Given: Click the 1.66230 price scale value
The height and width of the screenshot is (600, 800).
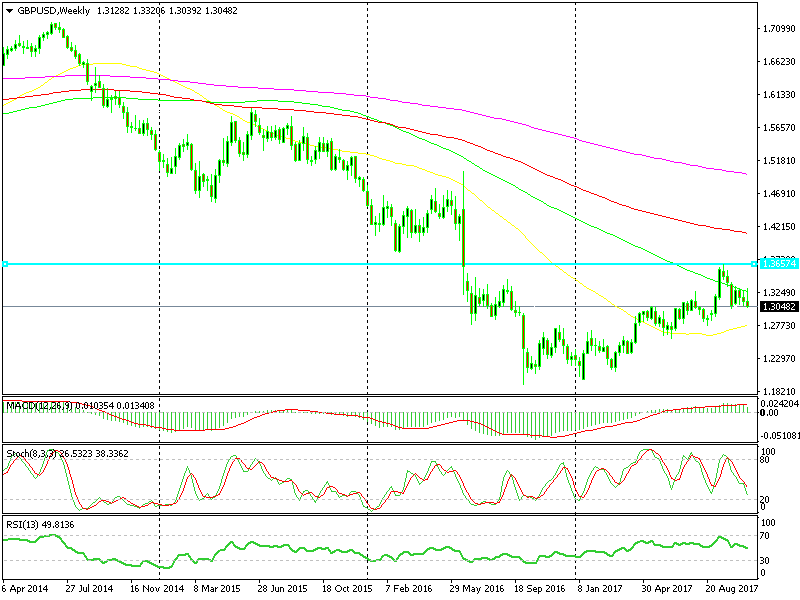Looking at the screenshot, I should (779, 62).
